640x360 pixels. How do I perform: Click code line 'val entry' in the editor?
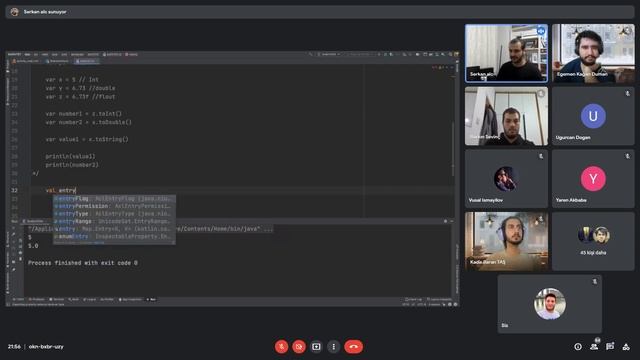click(61, 190)
